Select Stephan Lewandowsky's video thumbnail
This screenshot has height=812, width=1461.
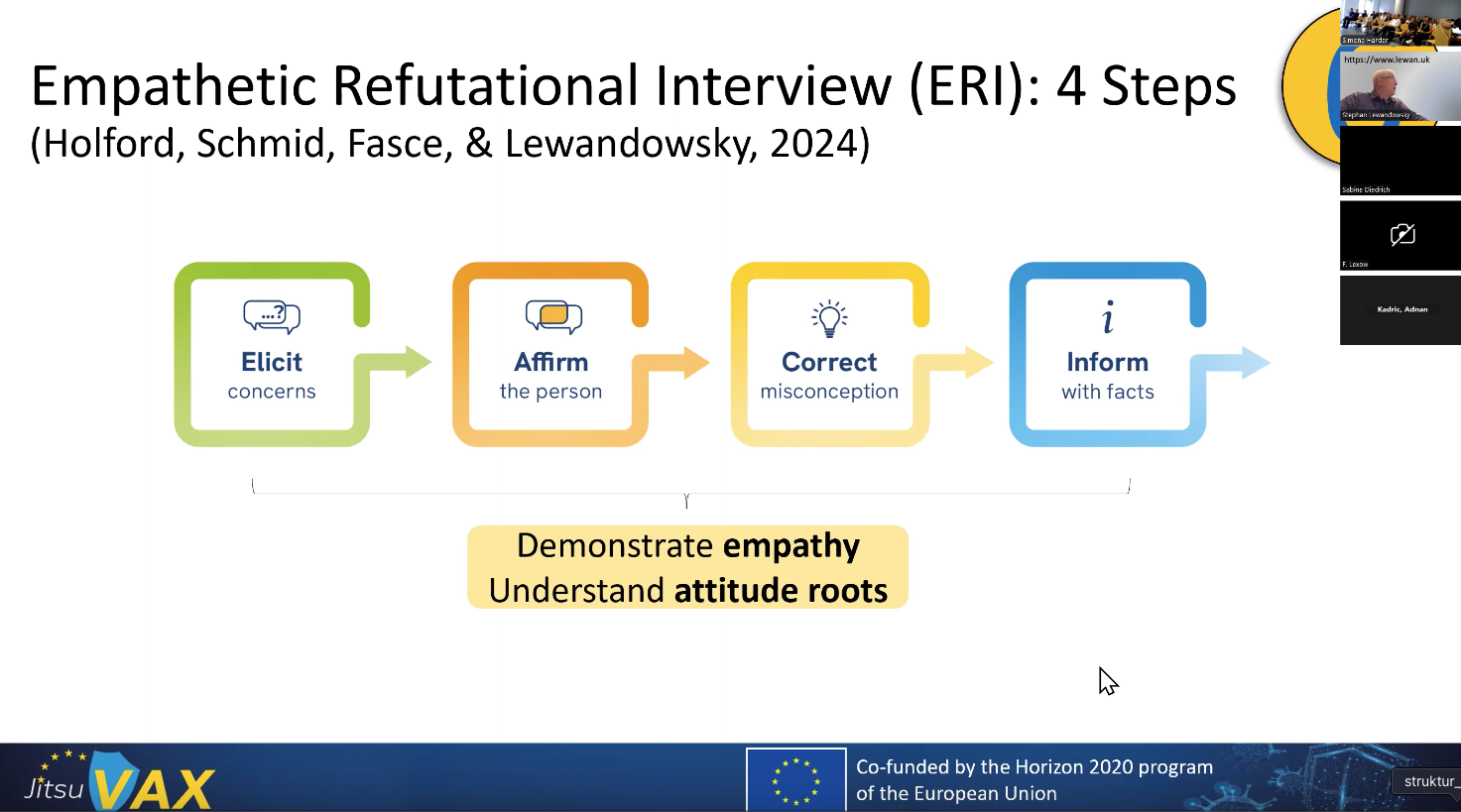[x=1400, y=87]
